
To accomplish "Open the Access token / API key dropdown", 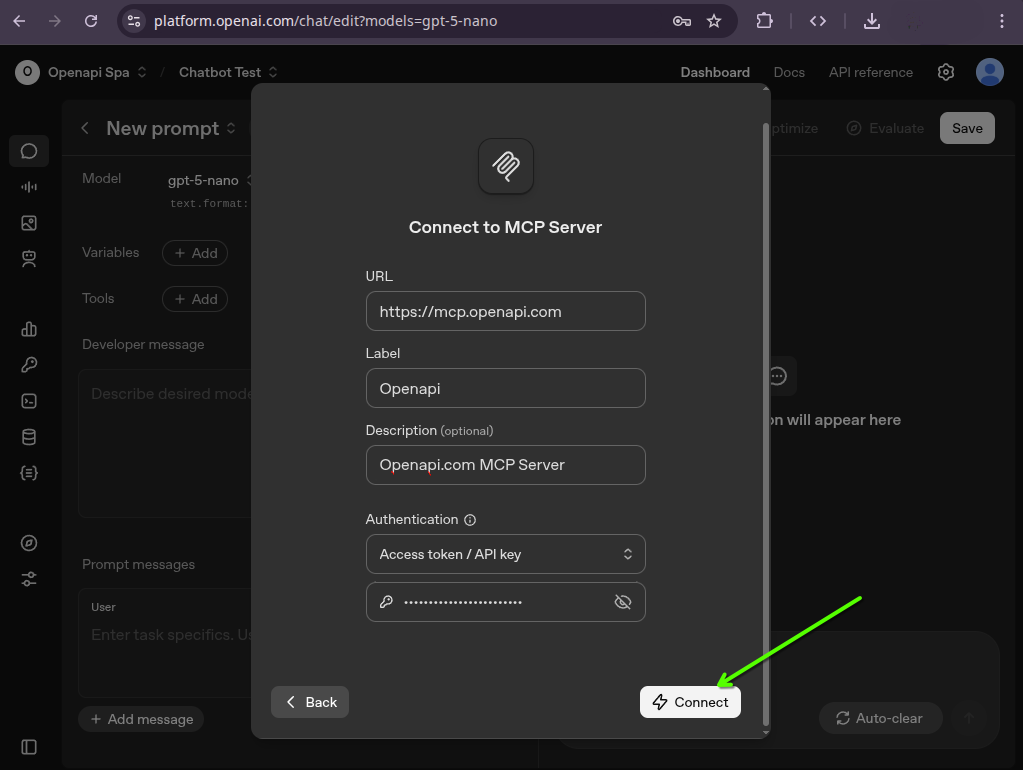I will click(505, 554).
